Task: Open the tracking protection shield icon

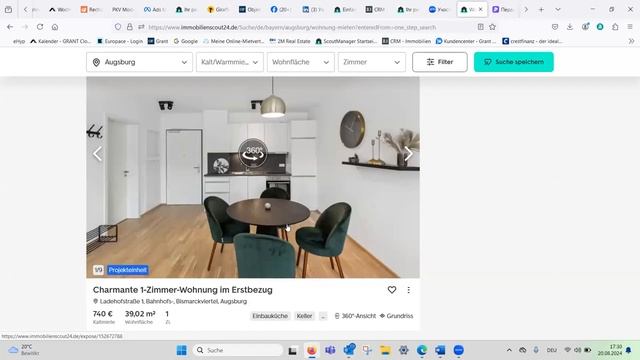Action: (118, 27)
